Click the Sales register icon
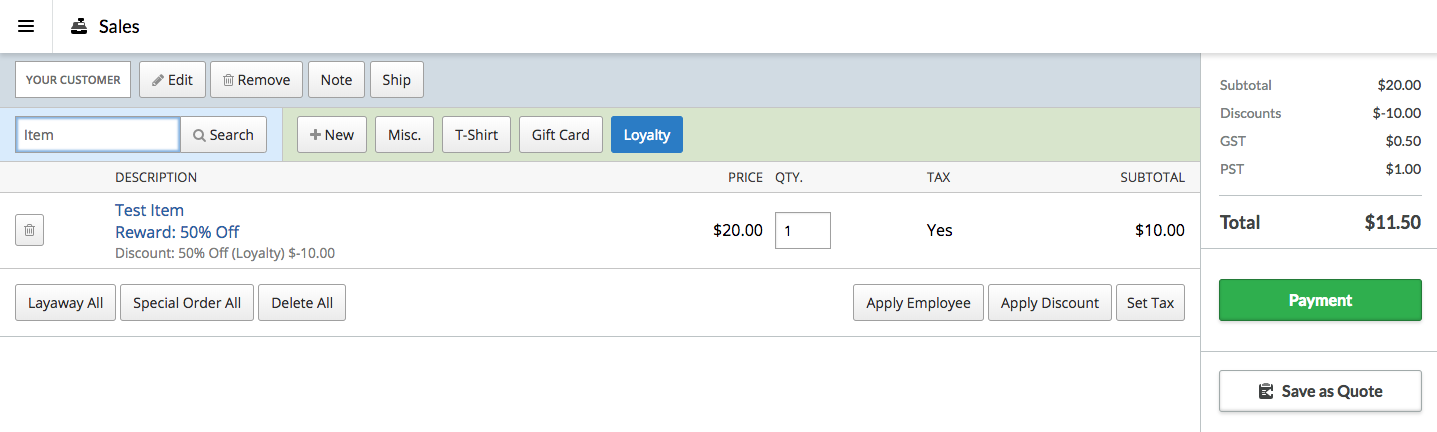The width and height of the screenshot is (1437, 432). click(79, 26)
